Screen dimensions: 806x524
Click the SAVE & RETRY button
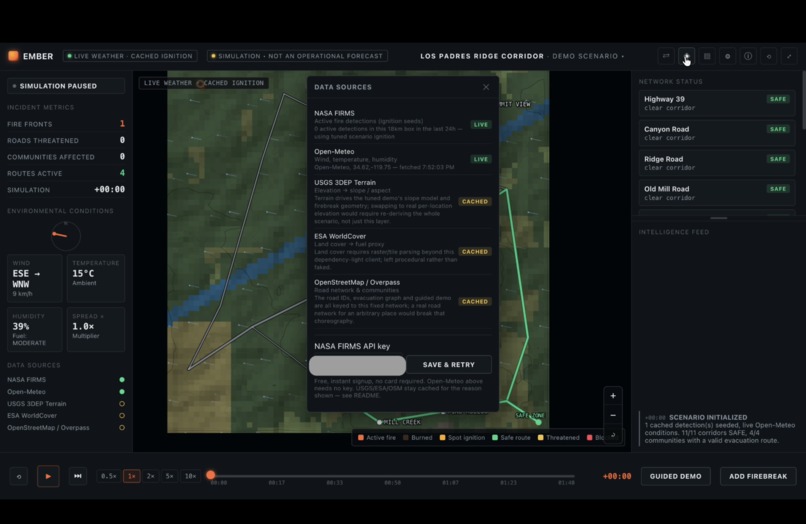[449, 365]
